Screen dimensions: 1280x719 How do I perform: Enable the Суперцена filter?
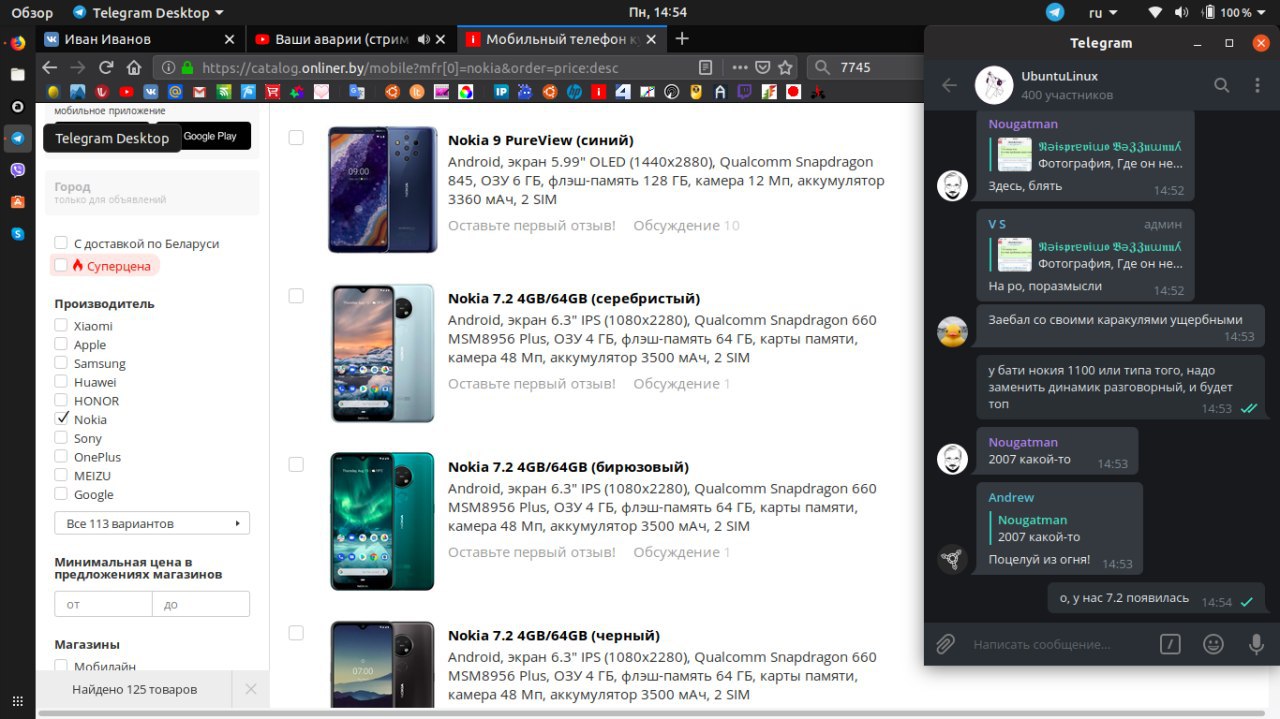click(x=61, y=266)
